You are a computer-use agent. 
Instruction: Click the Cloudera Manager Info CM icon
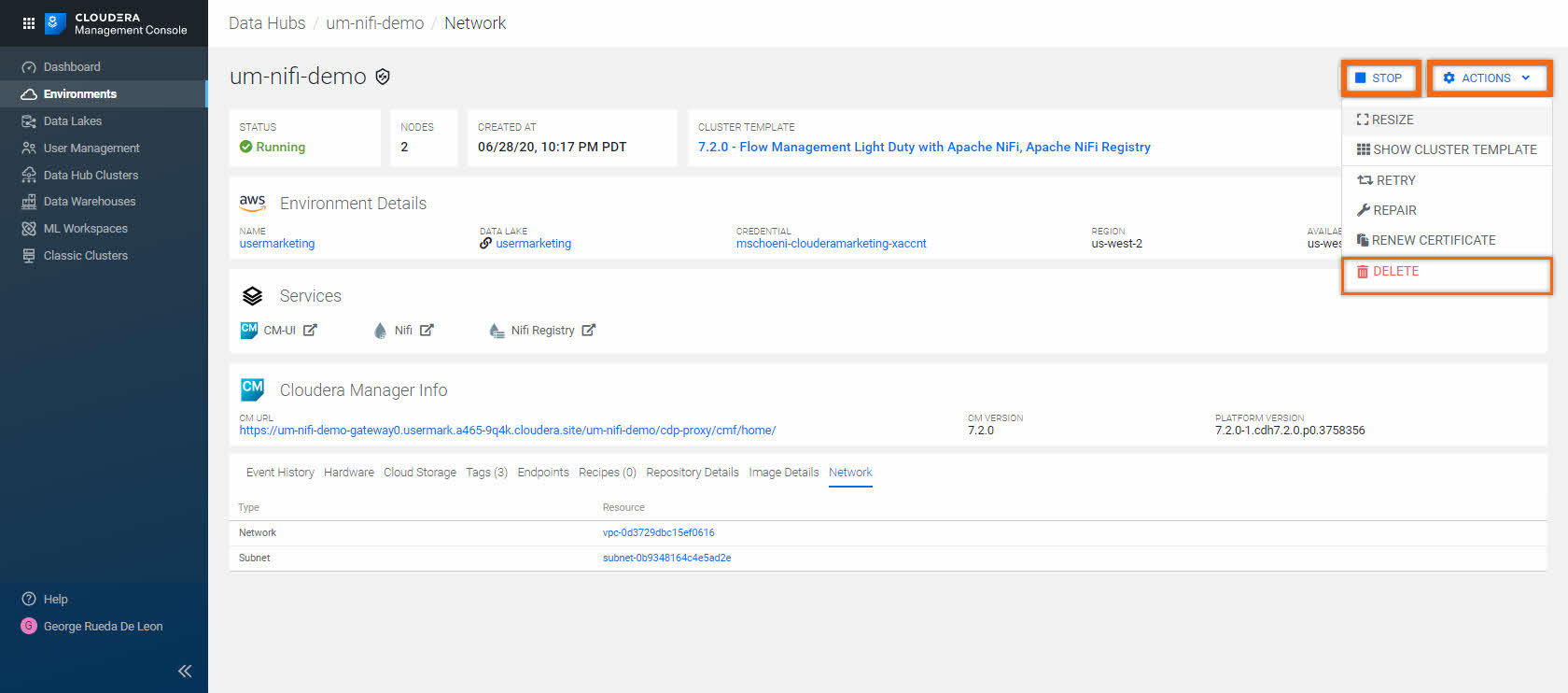[252, 389]
